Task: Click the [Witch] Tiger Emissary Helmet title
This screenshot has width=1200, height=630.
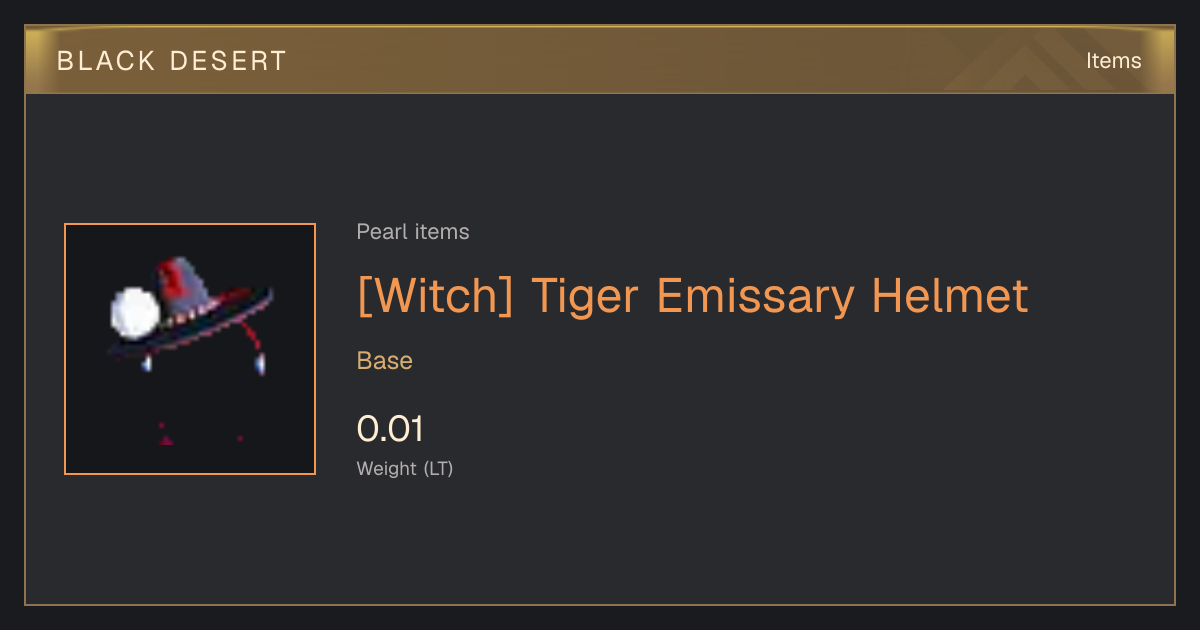Action: click(x=692, y=295)
